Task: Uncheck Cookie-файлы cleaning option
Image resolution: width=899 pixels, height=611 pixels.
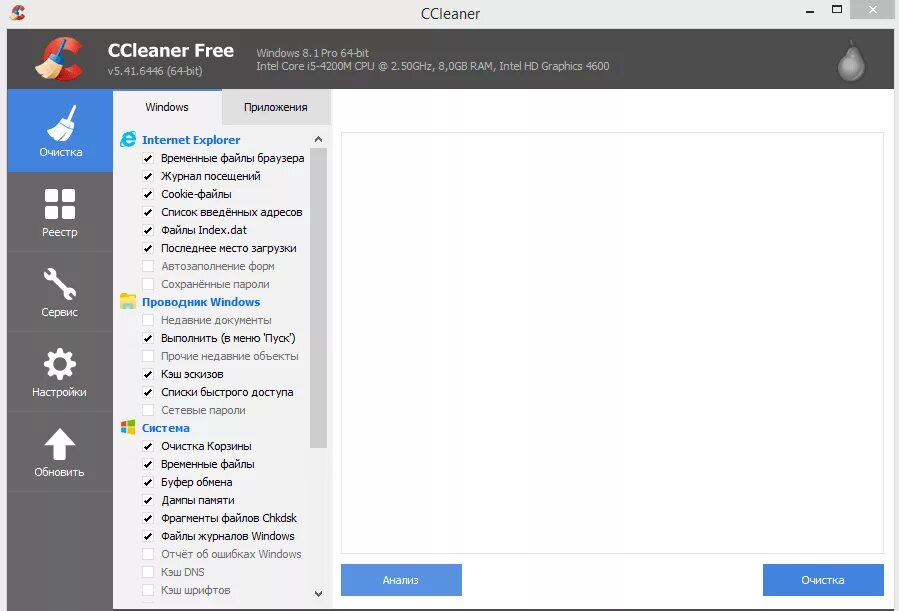Action: coord(147,194)
